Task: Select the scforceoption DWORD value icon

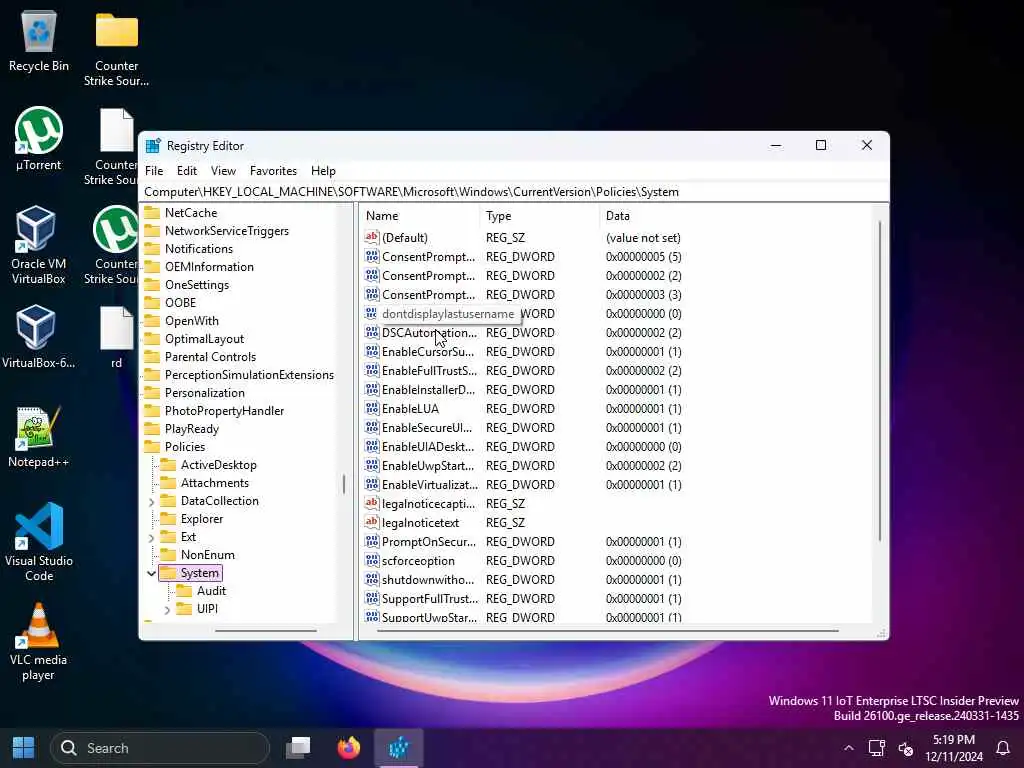Action: [x=372, y=560]
